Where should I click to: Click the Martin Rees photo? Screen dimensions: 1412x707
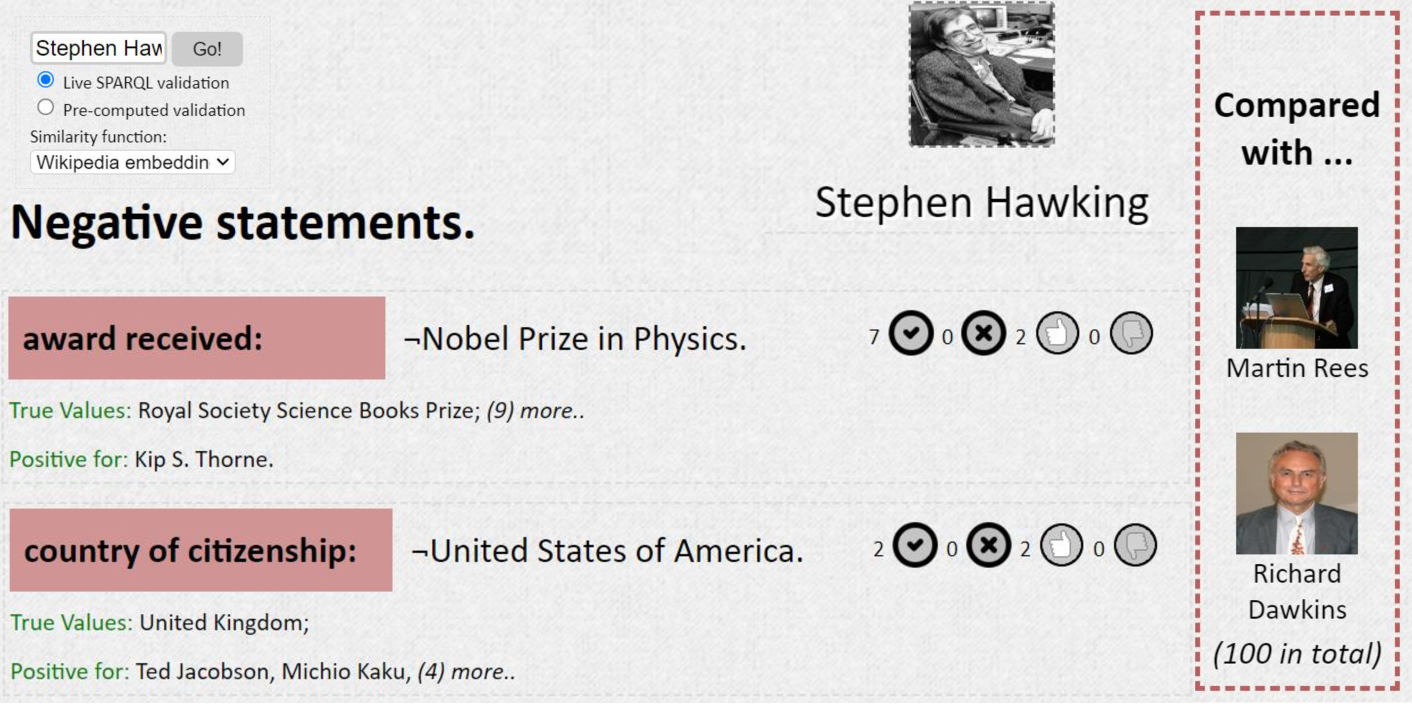[1296, 288]
